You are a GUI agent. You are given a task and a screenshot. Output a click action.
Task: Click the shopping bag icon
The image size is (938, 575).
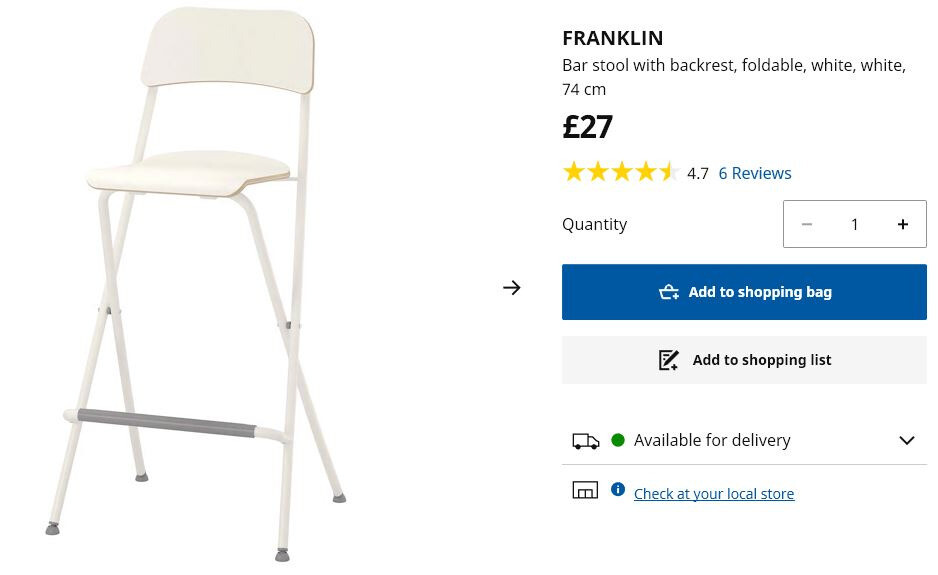(669, 292)
